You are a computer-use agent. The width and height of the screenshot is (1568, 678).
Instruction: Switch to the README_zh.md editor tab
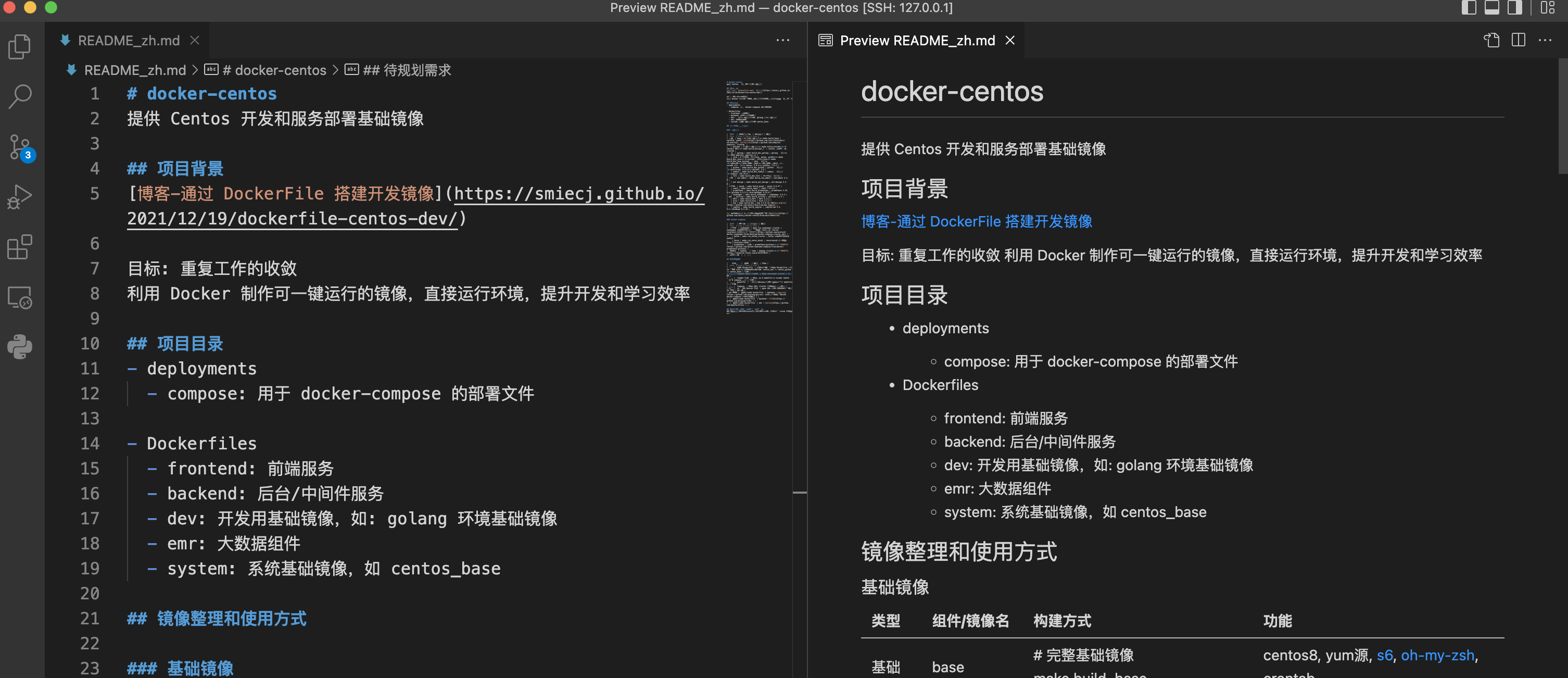point(129,40)
